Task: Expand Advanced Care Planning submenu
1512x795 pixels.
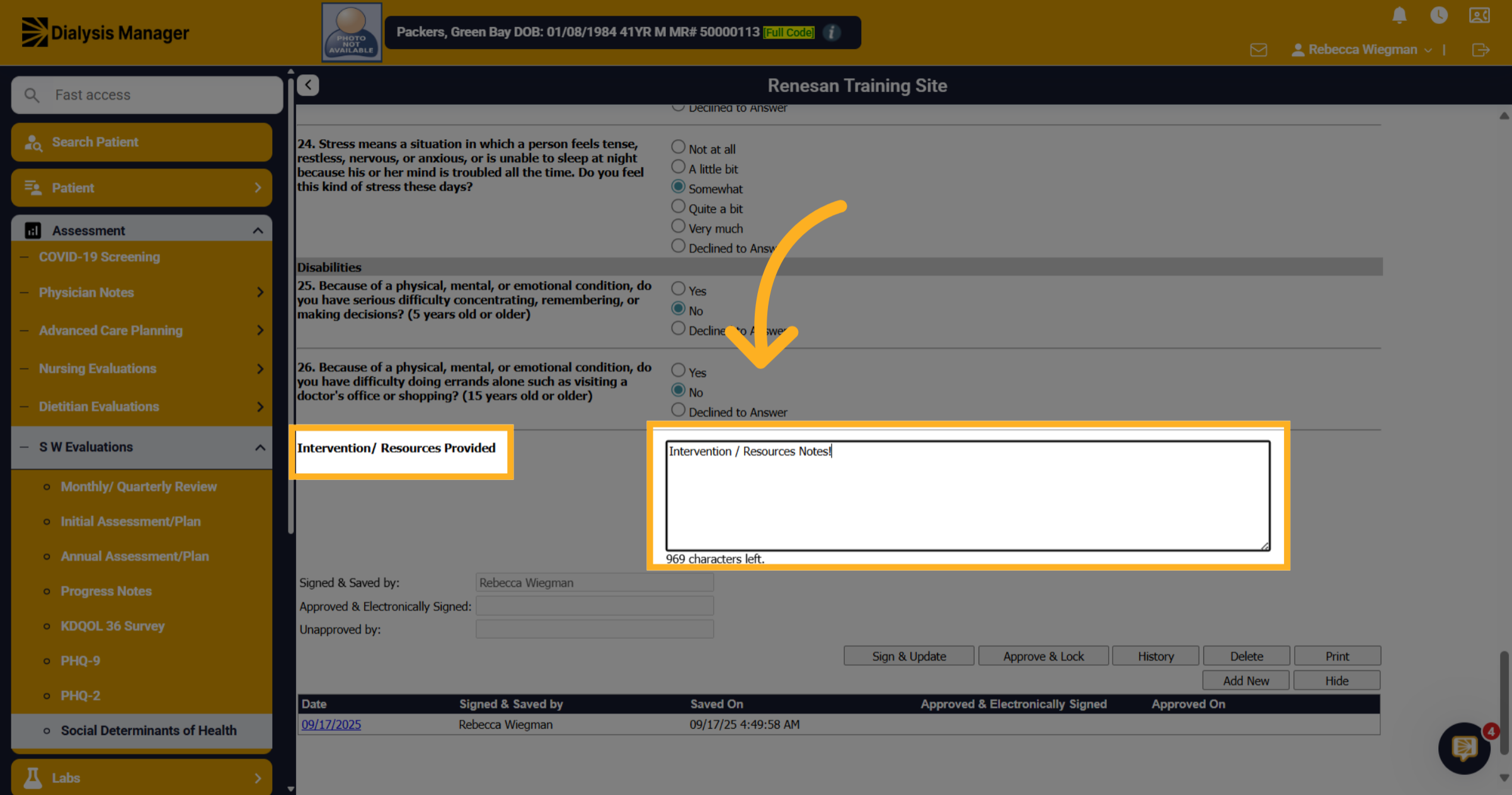Action: (x=260, y=330)
